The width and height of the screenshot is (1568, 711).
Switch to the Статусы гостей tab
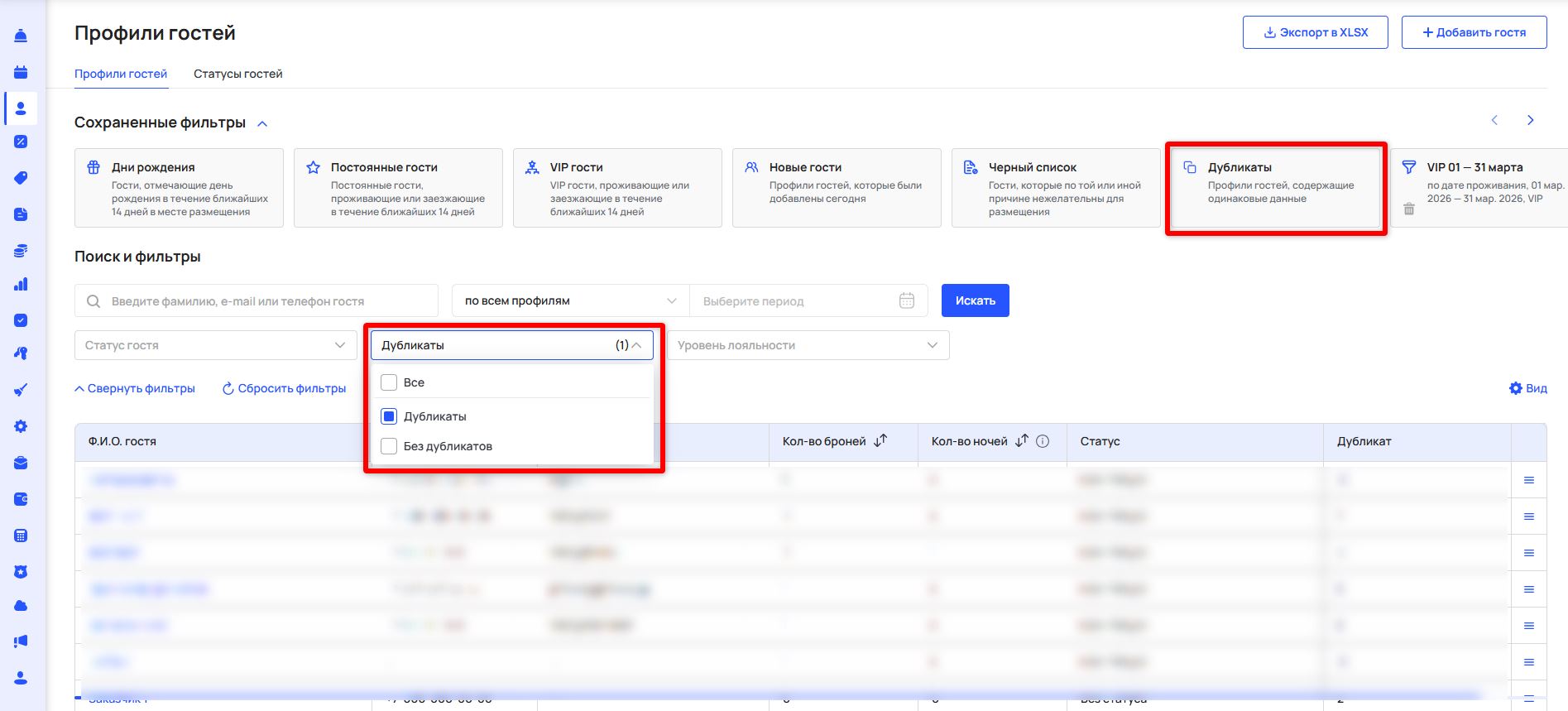tap(237, 74)
